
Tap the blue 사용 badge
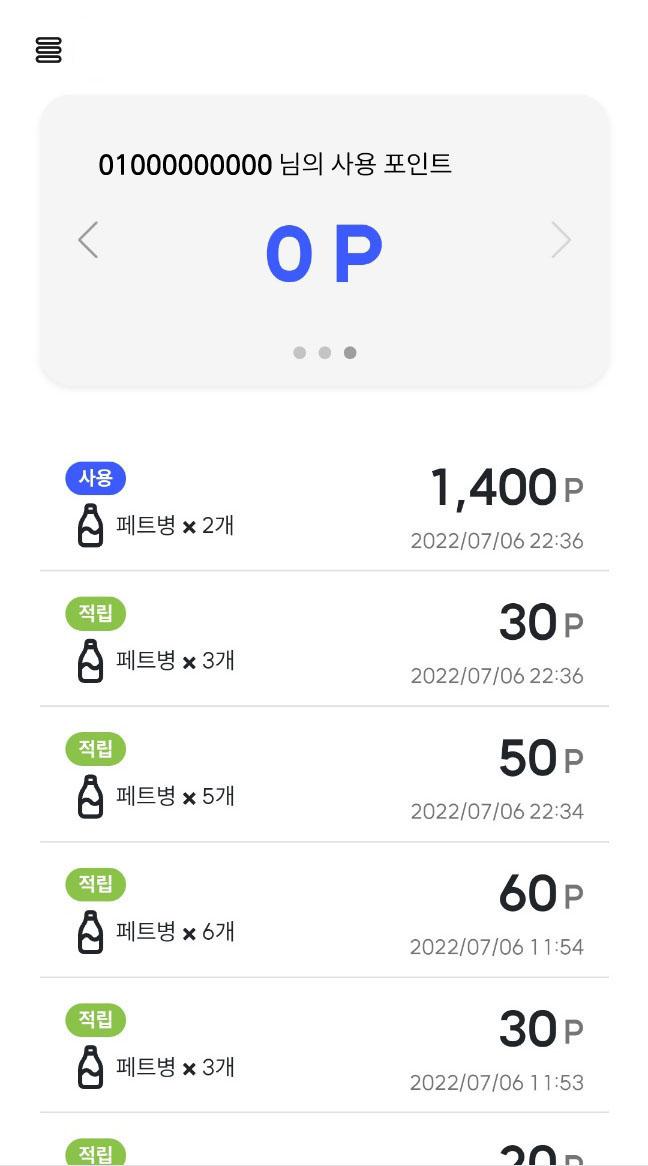coord(96,479)
